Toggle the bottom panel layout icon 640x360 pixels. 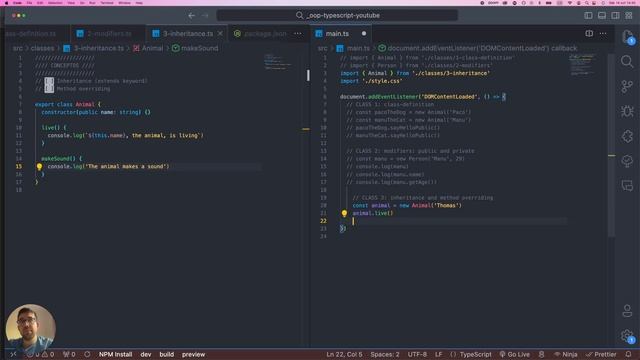click(602, 16)
